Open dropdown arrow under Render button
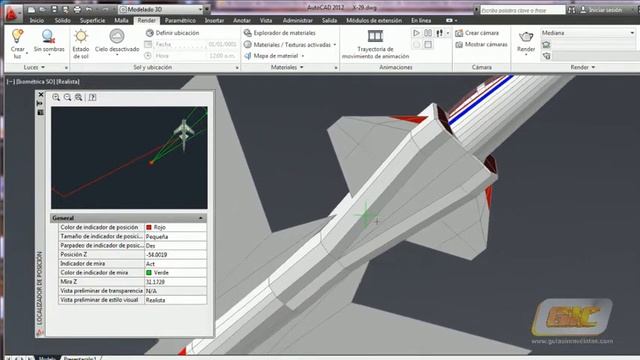The height and width of the screenshot is (360, 640). click(526, 55)
